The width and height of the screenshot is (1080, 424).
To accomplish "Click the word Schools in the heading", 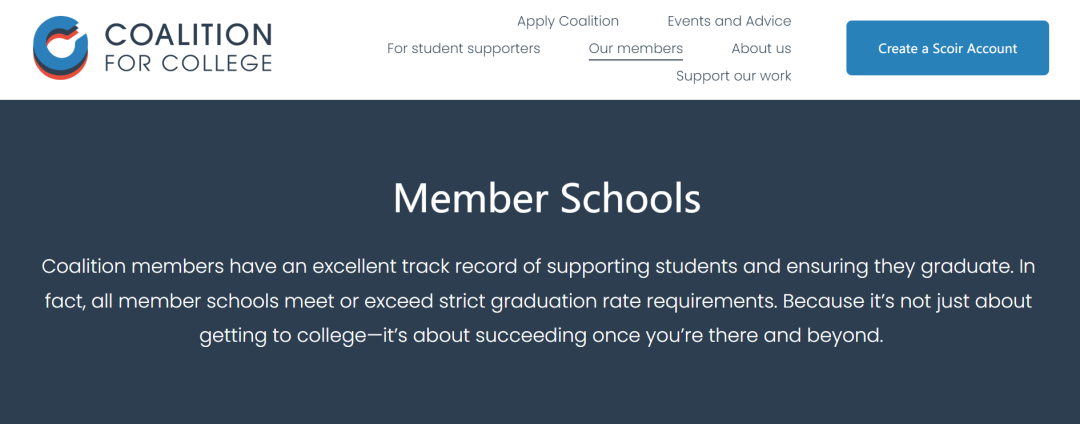I will pos(631,198).
